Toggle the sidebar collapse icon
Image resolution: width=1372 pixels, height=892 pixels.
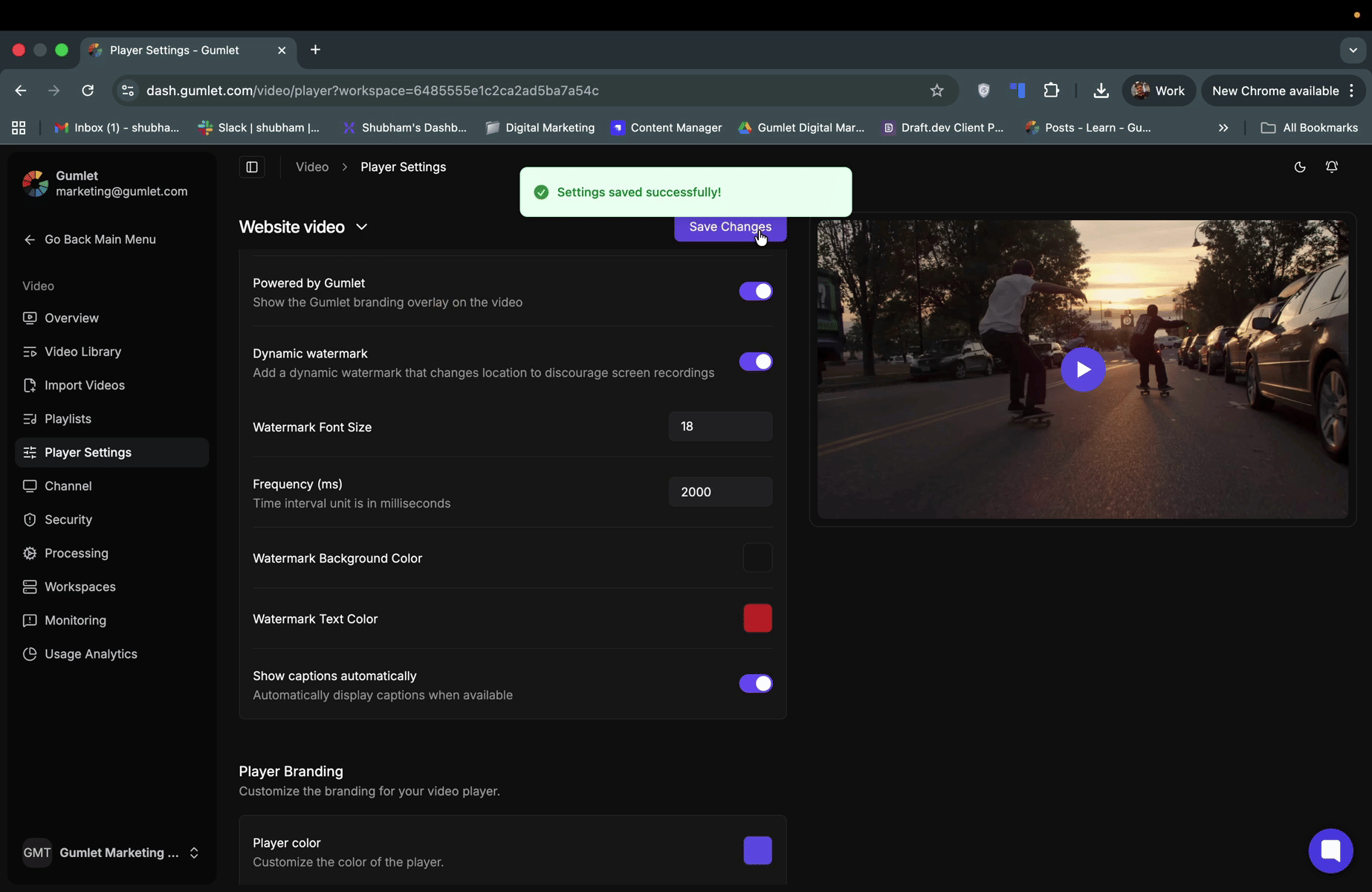[252, 167]
